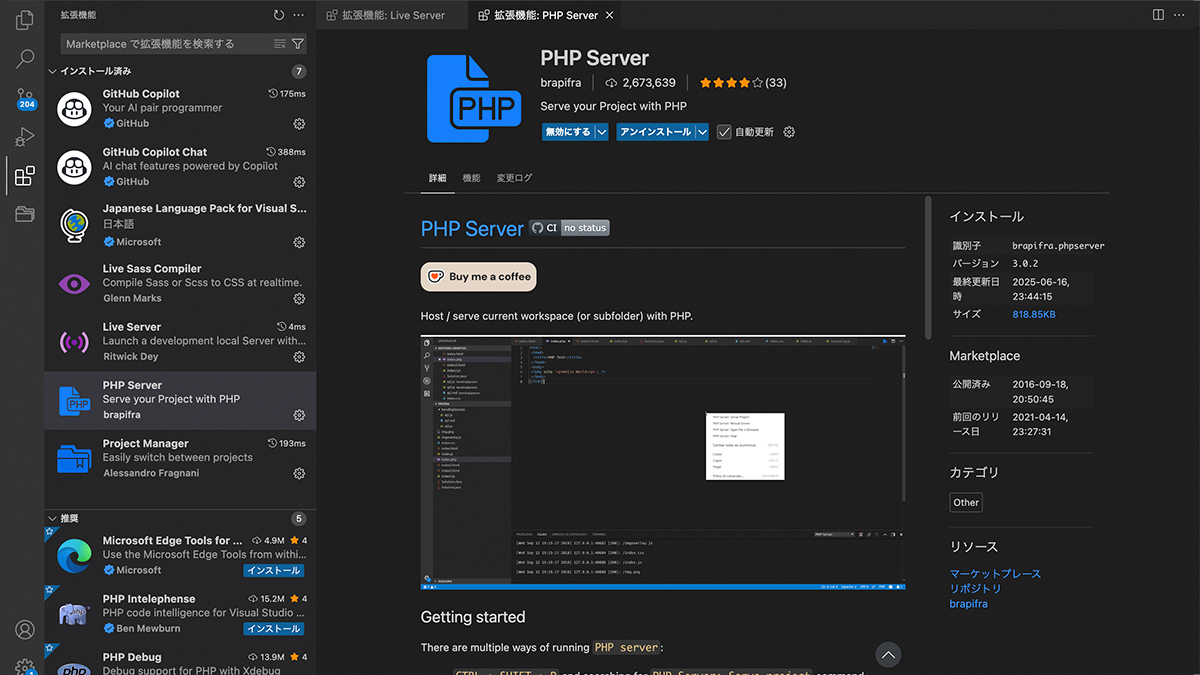Clear extensions search results icon
The width and height of the screenshot is (1200, 675).
[x=280, y=44]
